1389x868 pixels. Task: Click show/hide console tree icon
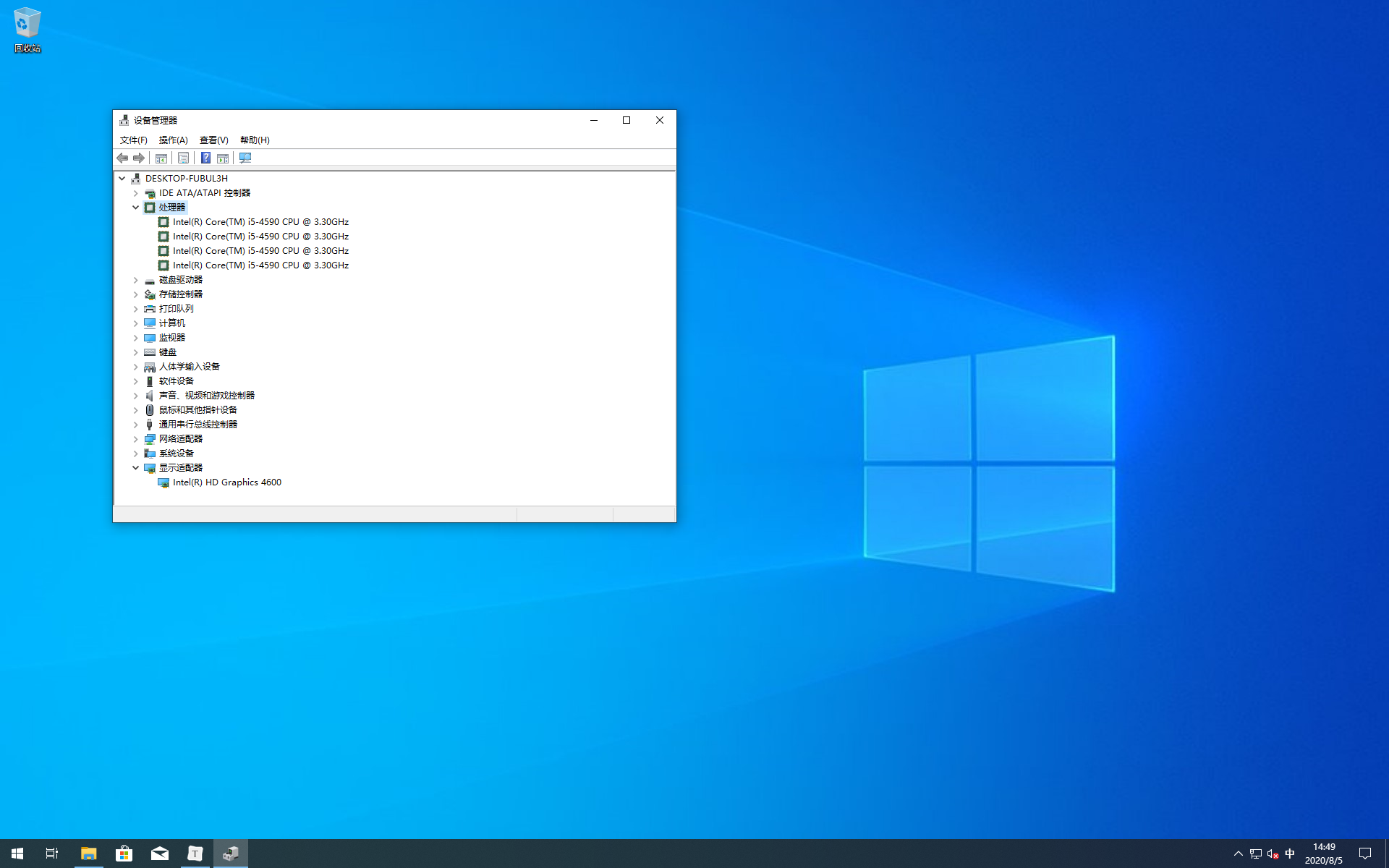(161, 158)
